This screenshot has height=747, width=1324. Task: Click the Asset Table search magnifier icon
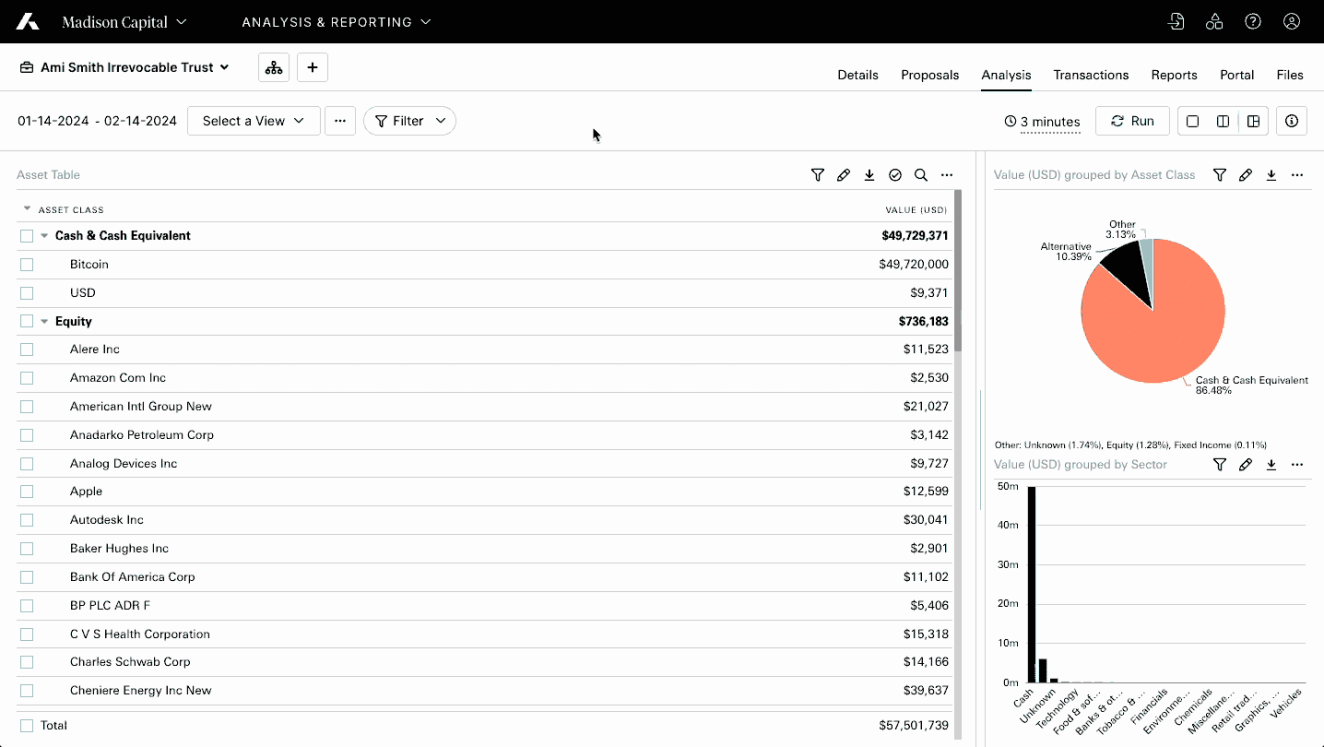pyautogui.click(x=921, y=175)
